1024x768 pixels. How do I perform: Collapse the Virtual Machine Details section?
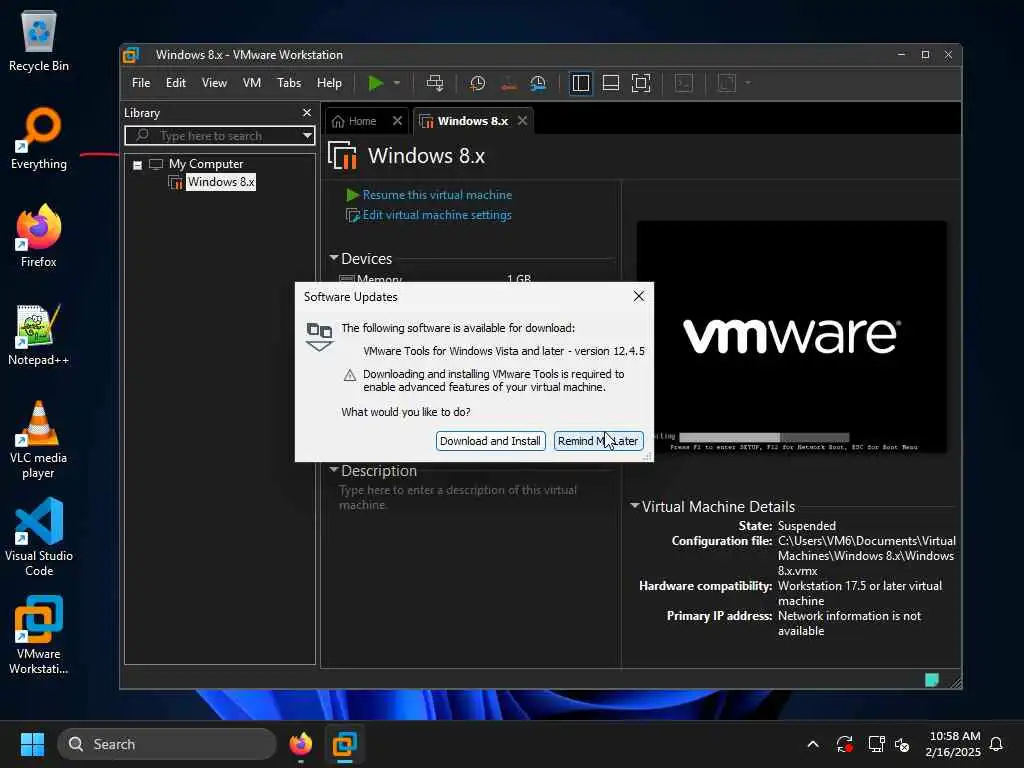634,505
